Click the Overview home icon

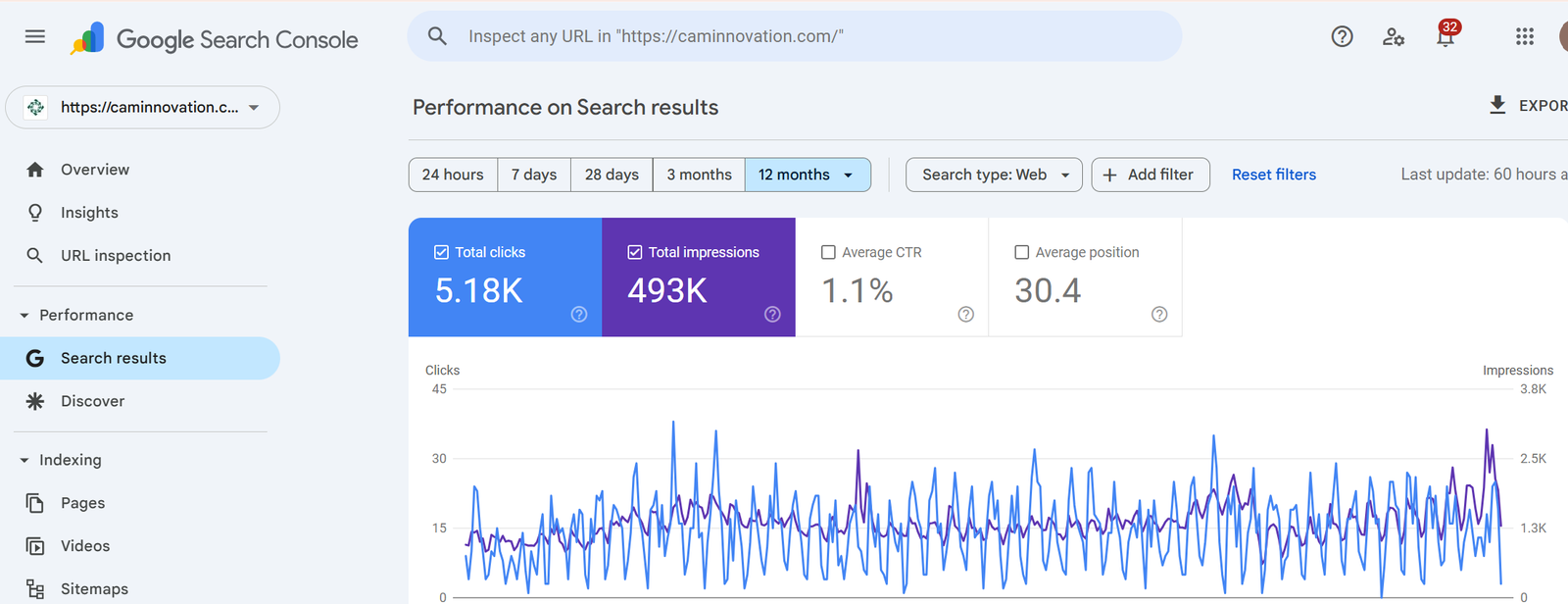[x=35, y=170]
